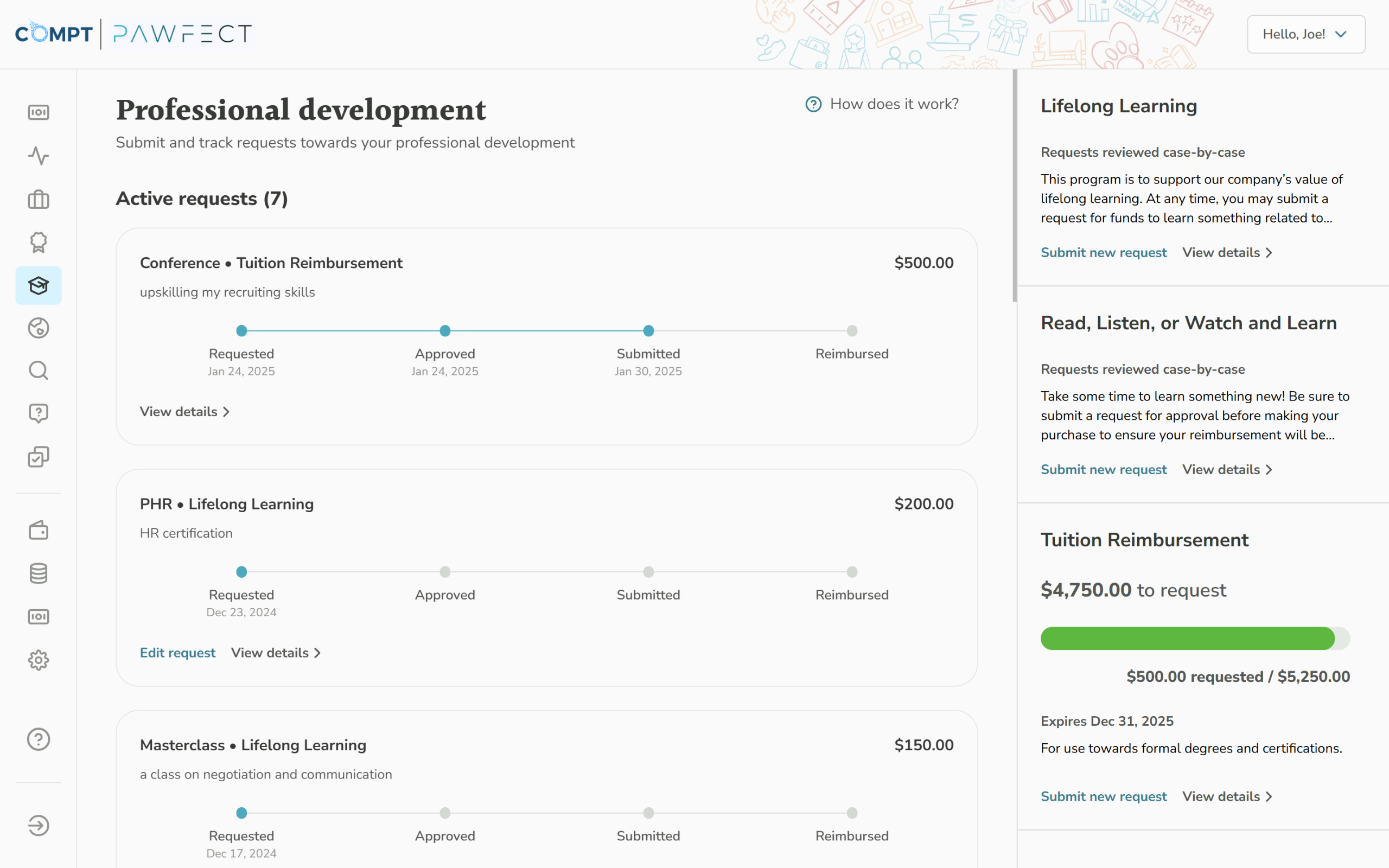Click the globe icon in sidebar
The width and height of the screenshot is (1389, 868).
(39, 328)
